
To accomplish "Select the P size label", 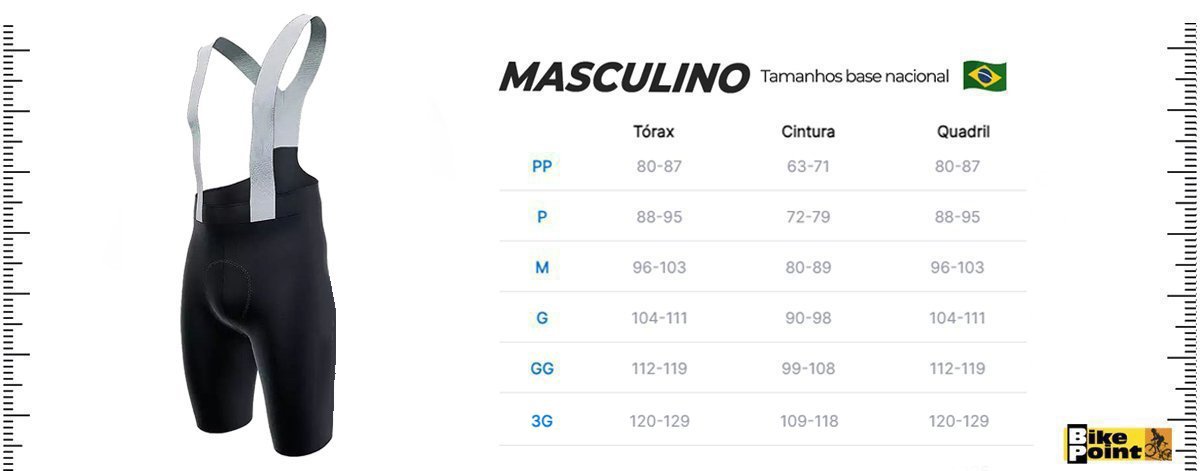I will click(x=542, y=217).
